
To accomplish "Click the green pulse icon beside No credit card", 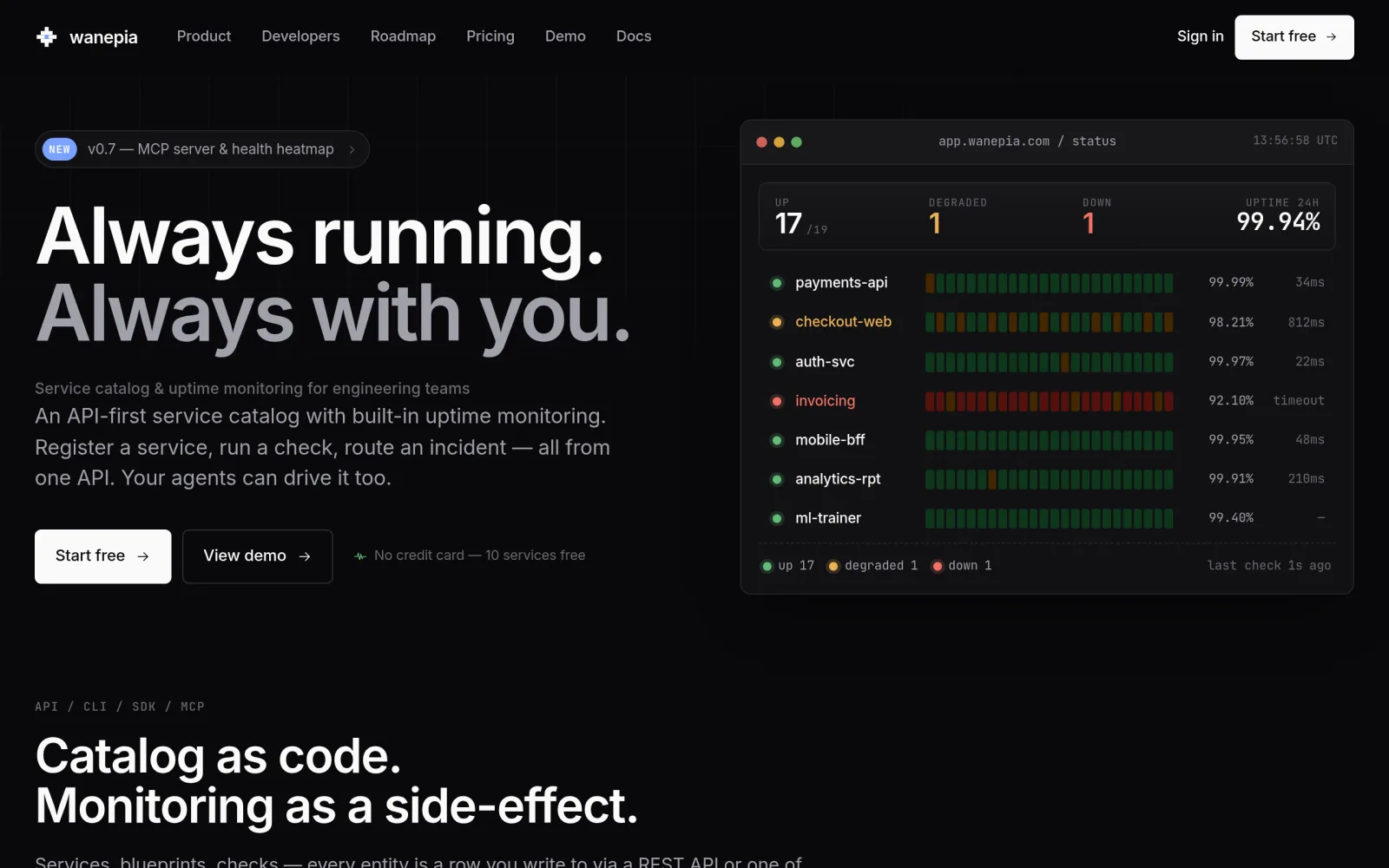I will (x=360, y=556).
